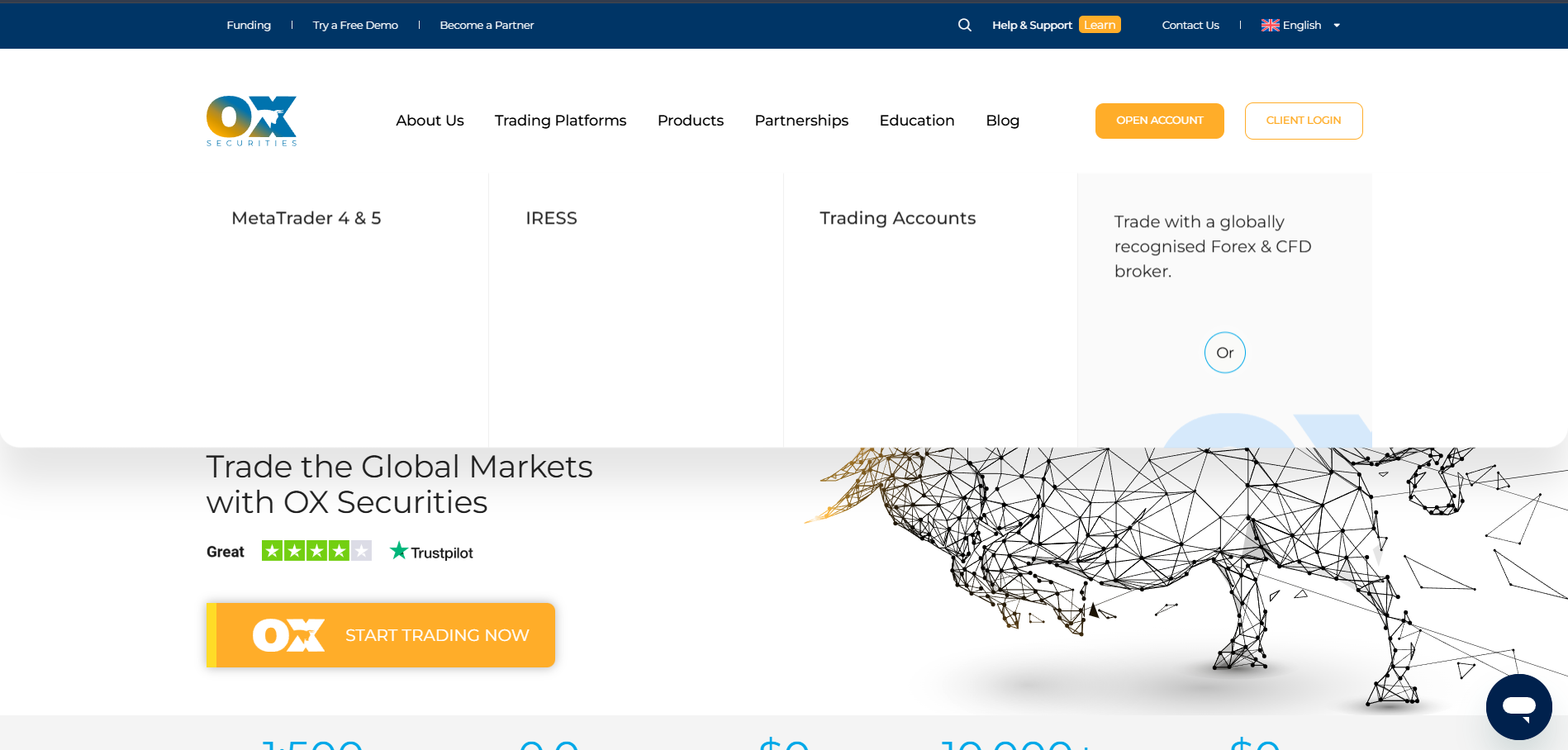Image resolution: width=1568 pixels, height=750 pixels.
Task: Click the Trustpilot star rating
Action: 316,551
